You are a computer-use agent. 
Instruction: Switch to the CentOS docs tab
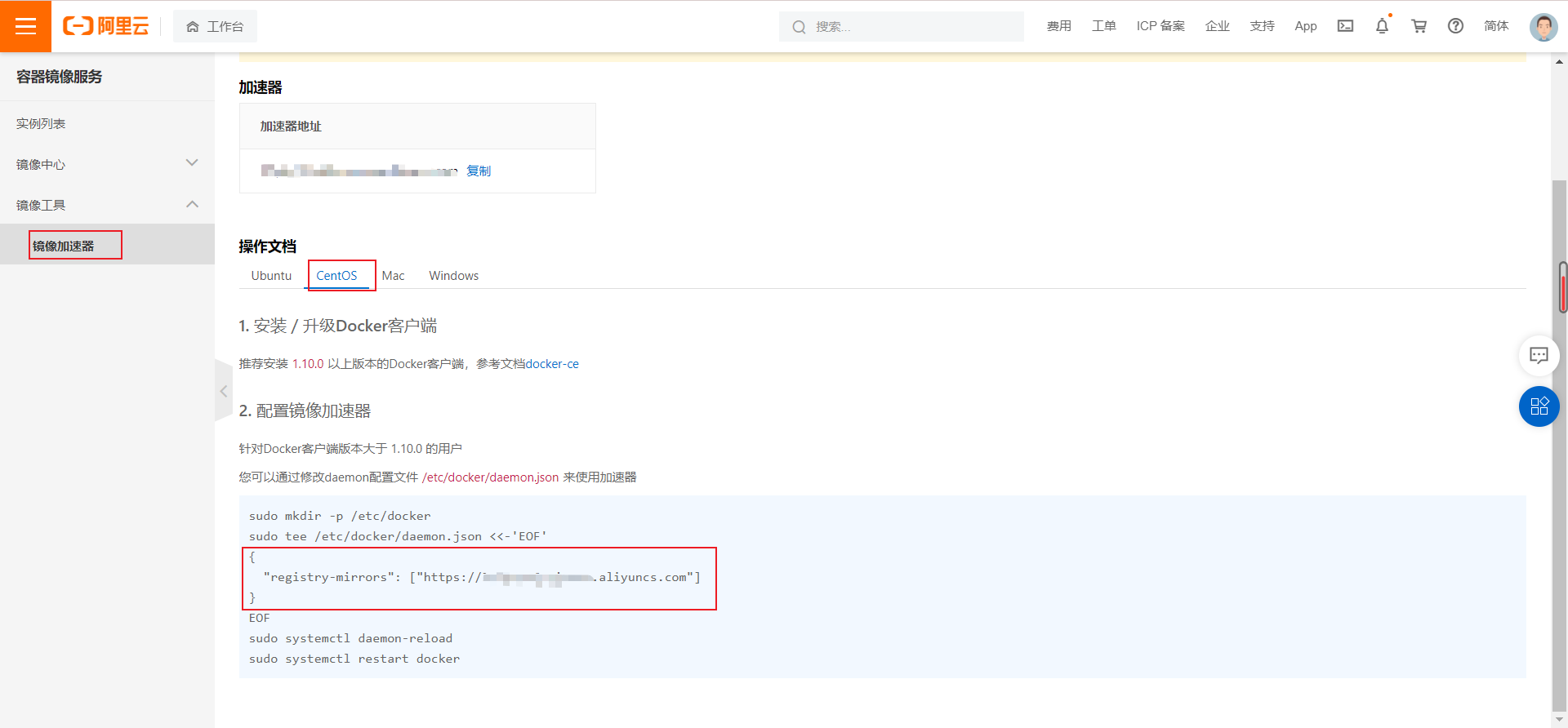click(x=336, y=276)
